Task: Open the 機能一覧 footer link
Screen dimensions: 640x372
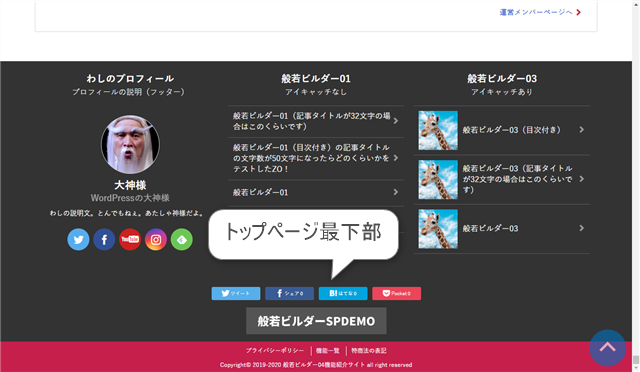Action: click(x=328, y=350)
